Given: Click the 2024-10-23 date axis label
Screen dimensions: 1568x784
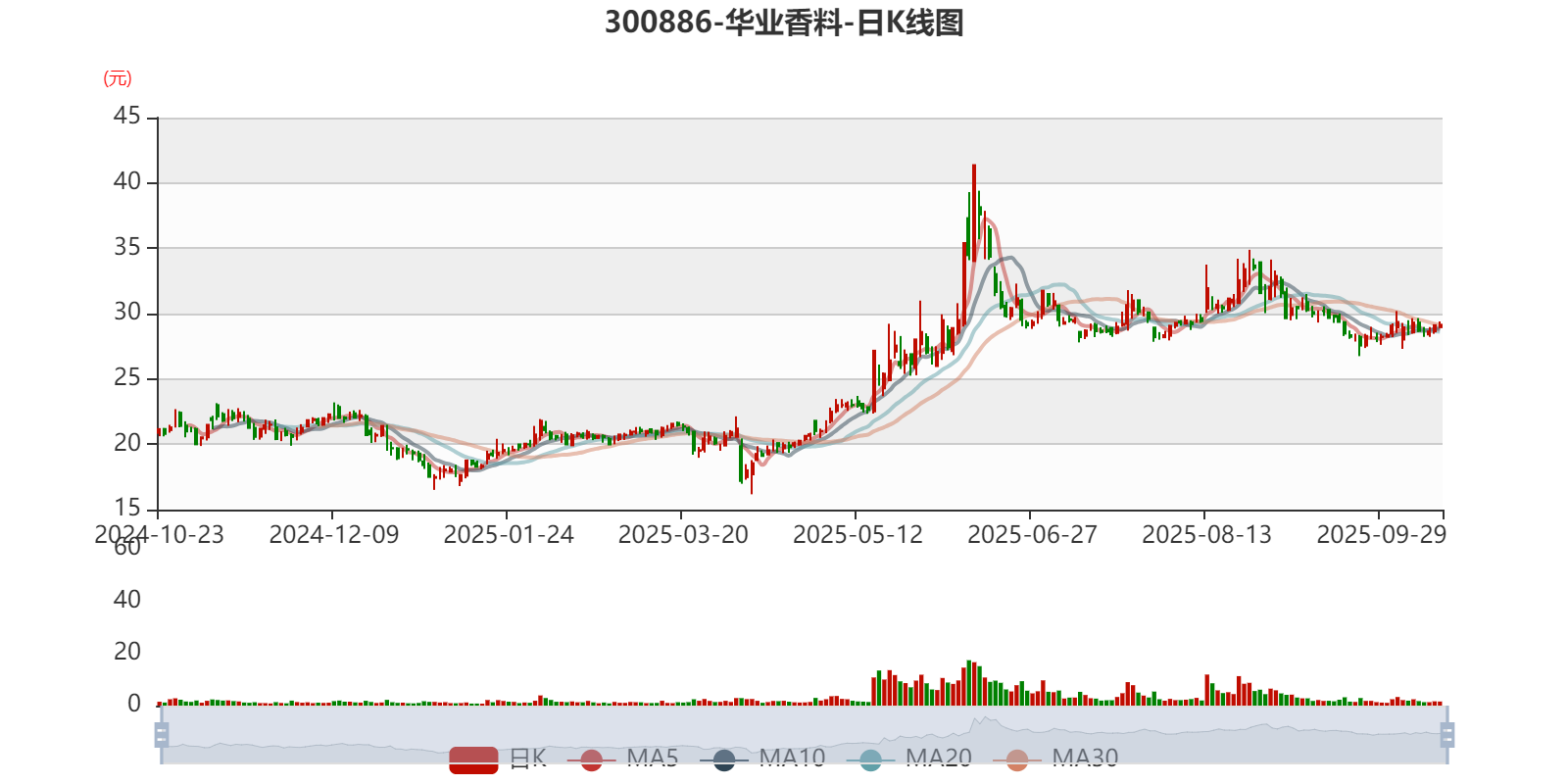Looking at the screenshot, I should [159, 534].
